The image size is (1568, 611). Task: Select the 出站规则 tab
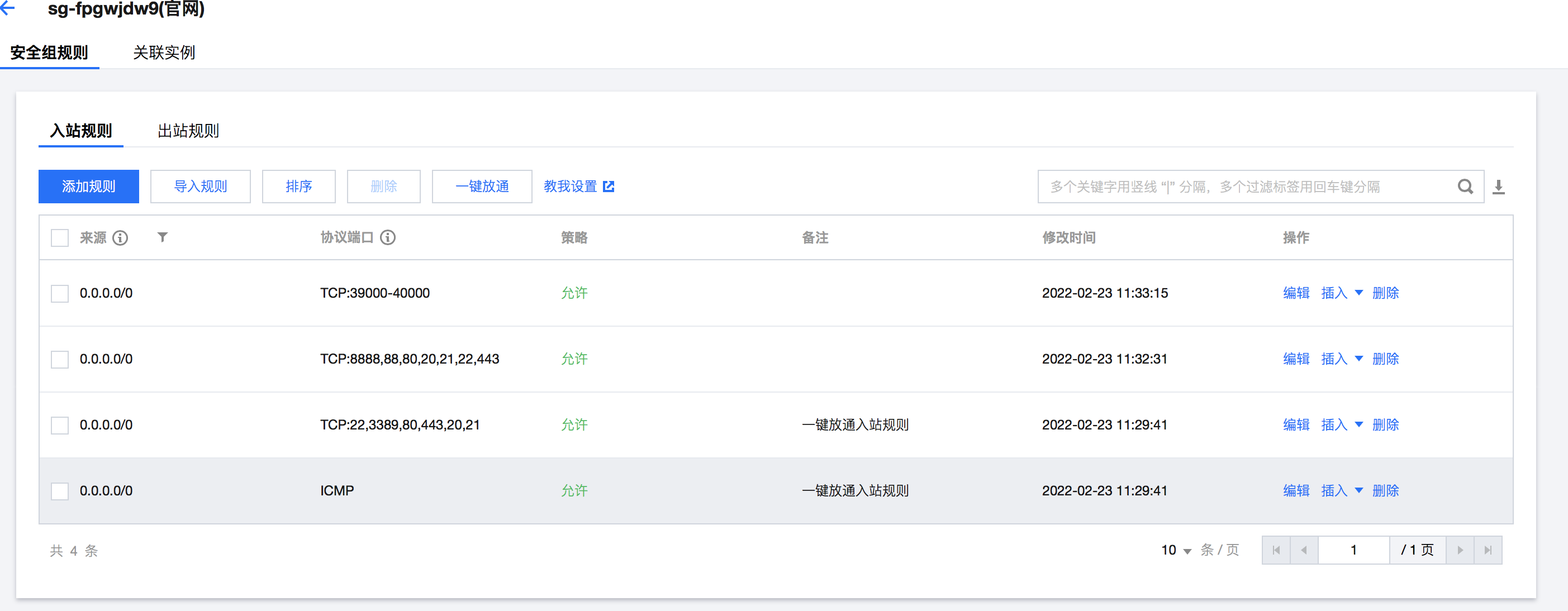coord(188,130)
